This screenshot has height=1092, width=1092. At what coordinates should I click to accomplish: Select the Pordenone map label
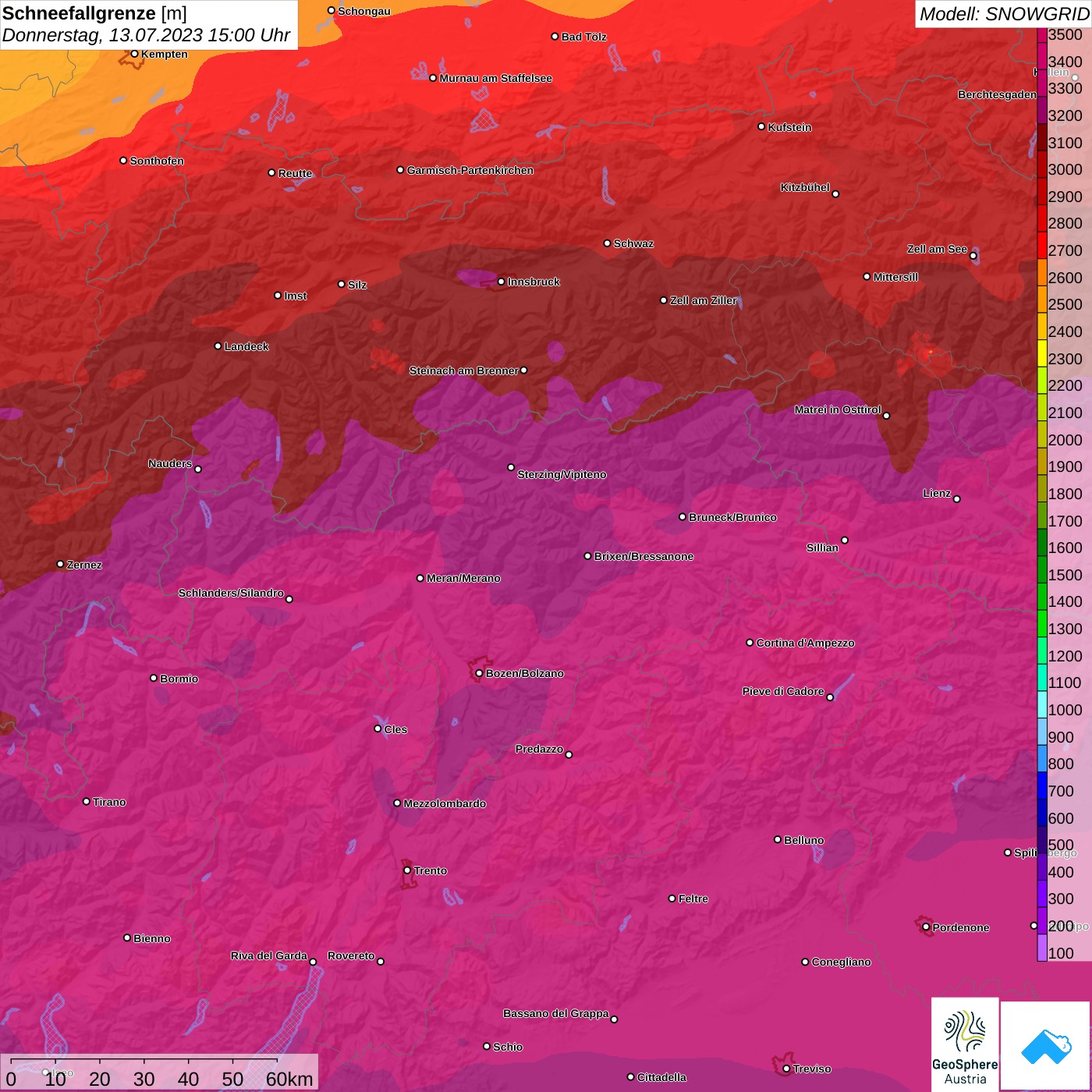click(x=961, y=927)
